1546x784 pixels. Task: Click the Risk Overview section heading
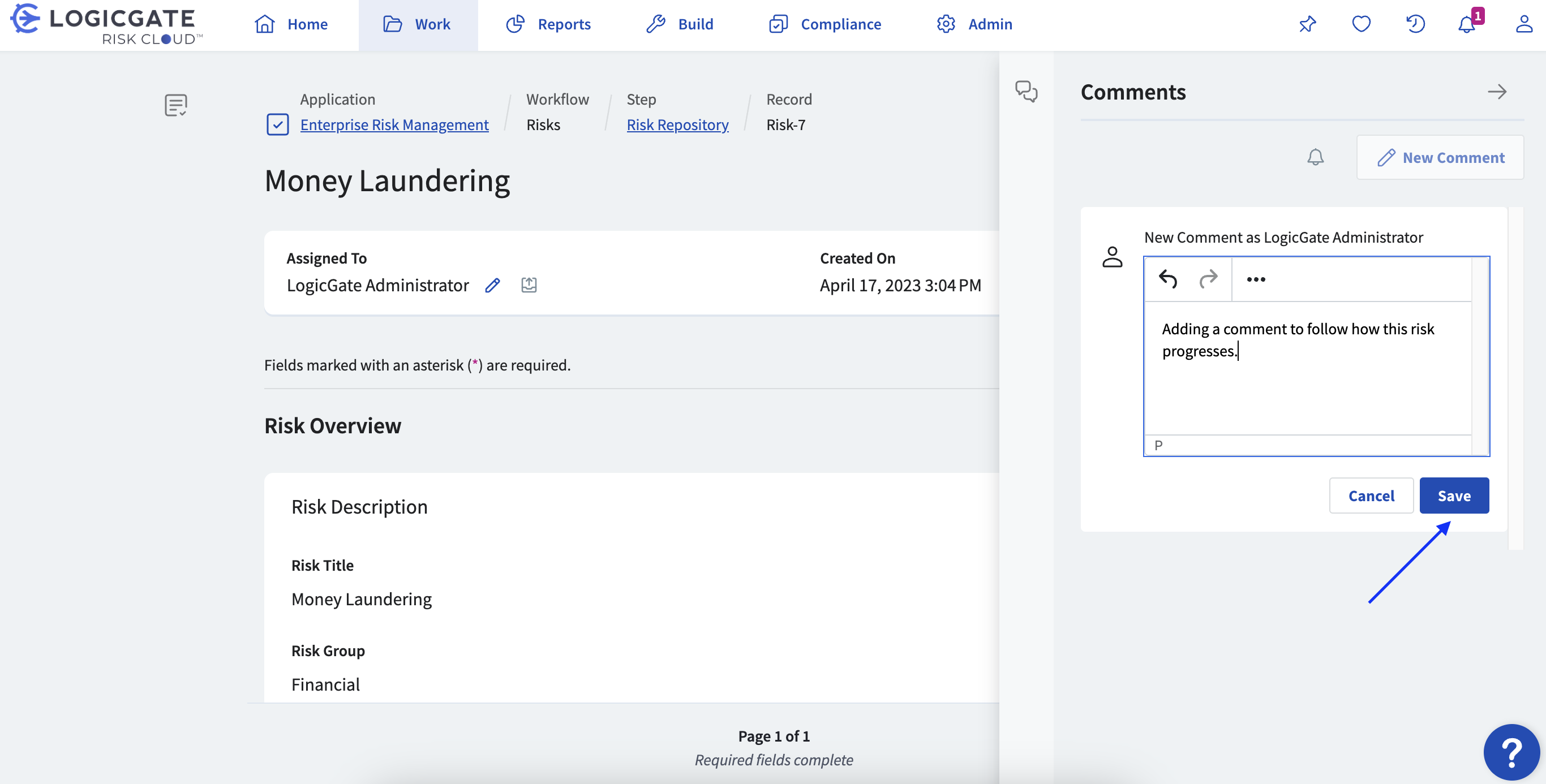click(333, 425)
